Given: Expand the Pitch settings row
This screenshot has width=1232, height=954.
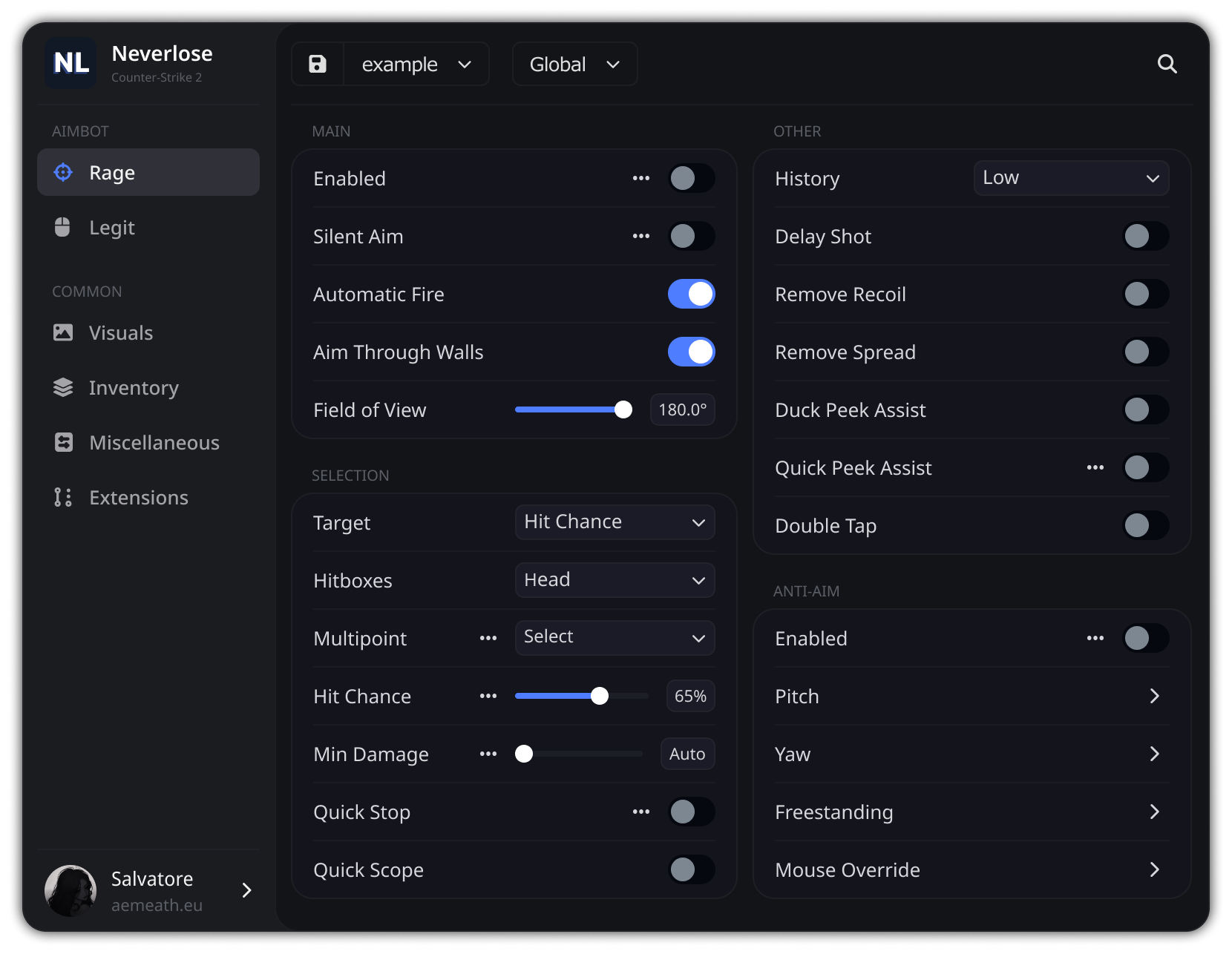Looking at the screenshot, I should 971,696.
